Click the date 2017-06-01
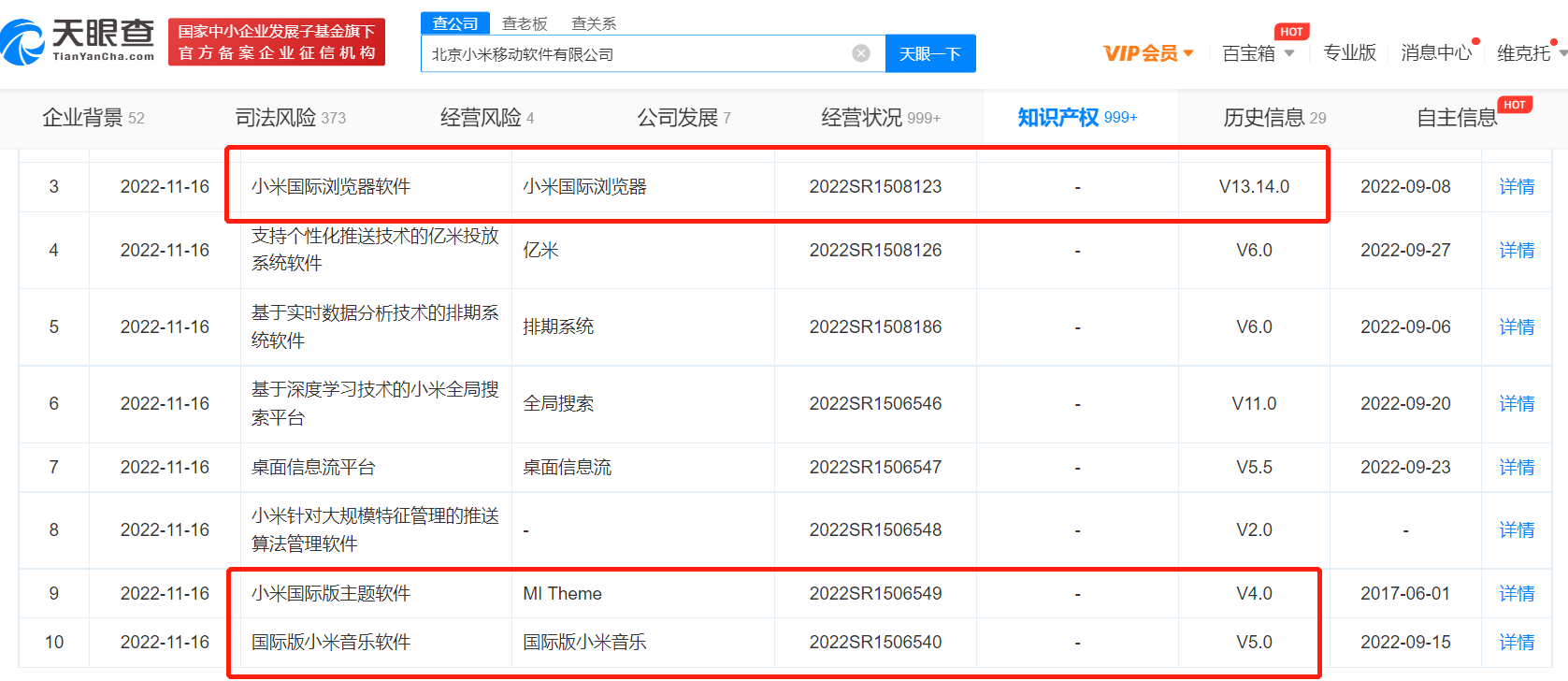The image size is (1568, 681). [1405, 593]
